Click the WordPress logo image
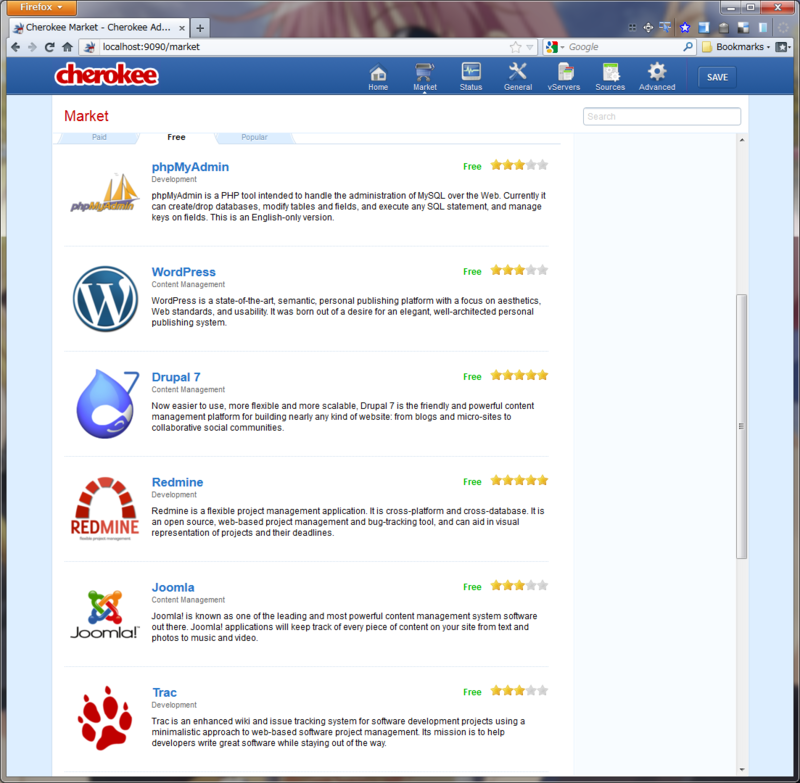This screenshot has height=783, width=800. click(105, 299)
